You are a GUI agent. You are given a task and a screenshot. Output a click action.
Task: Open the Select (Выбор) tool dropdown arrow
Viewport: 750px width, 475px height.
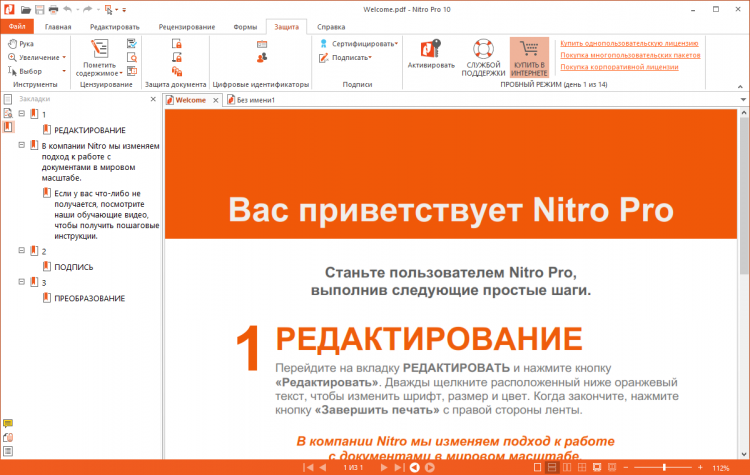64,71
